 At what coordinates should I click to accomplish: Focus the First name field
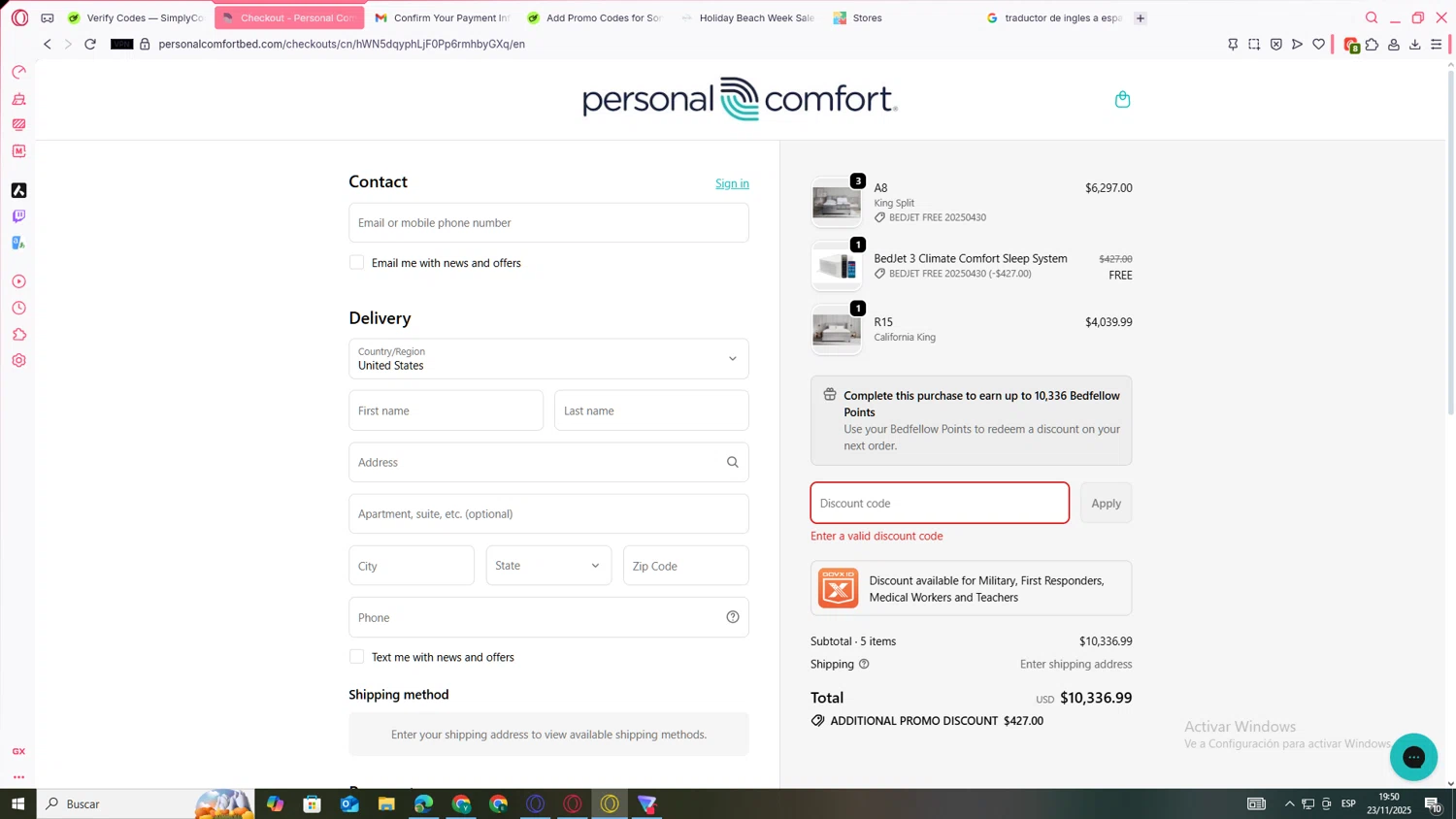446,410
